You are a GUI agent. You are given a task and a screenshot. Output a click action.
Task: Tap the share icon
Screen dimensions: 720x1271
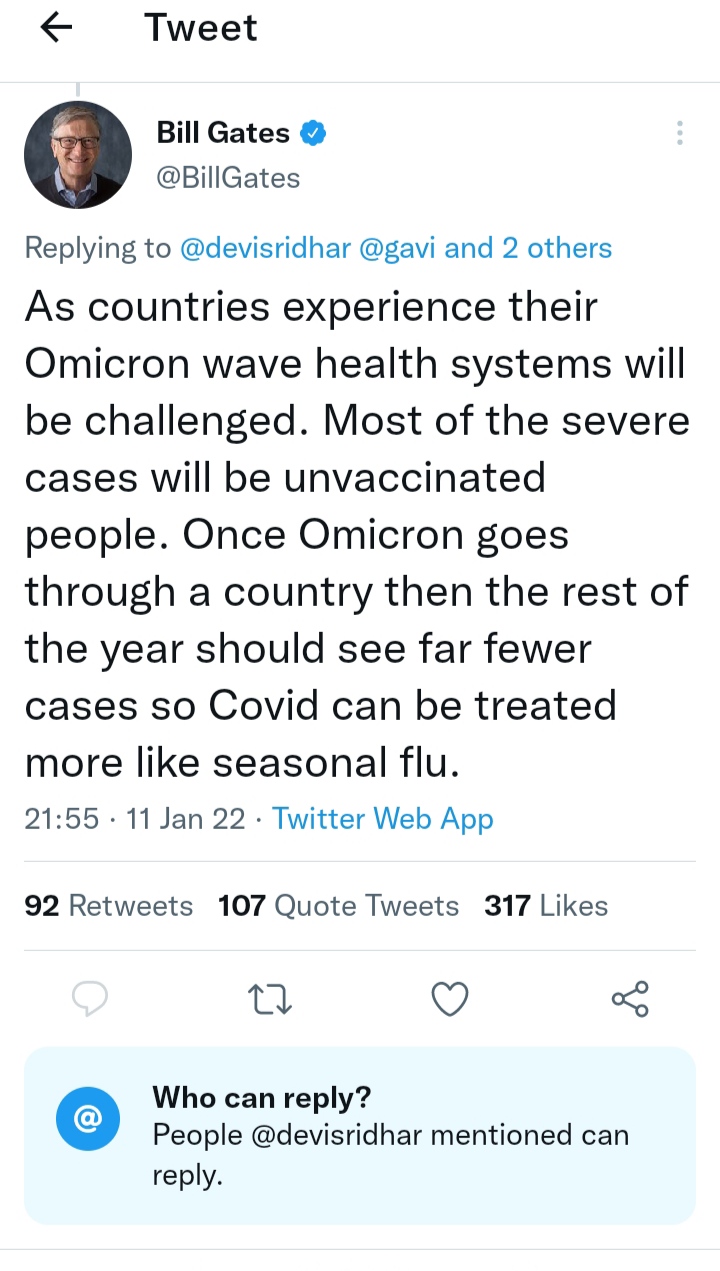click(x=630, y=998)
